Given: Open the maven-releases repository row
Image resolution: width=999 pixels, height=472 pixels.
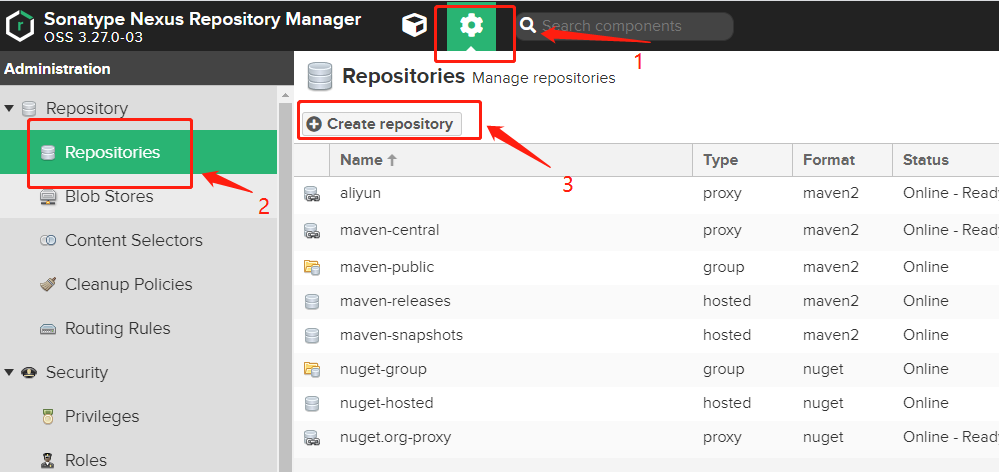Looking at the screenshot, I should point(646,301).
